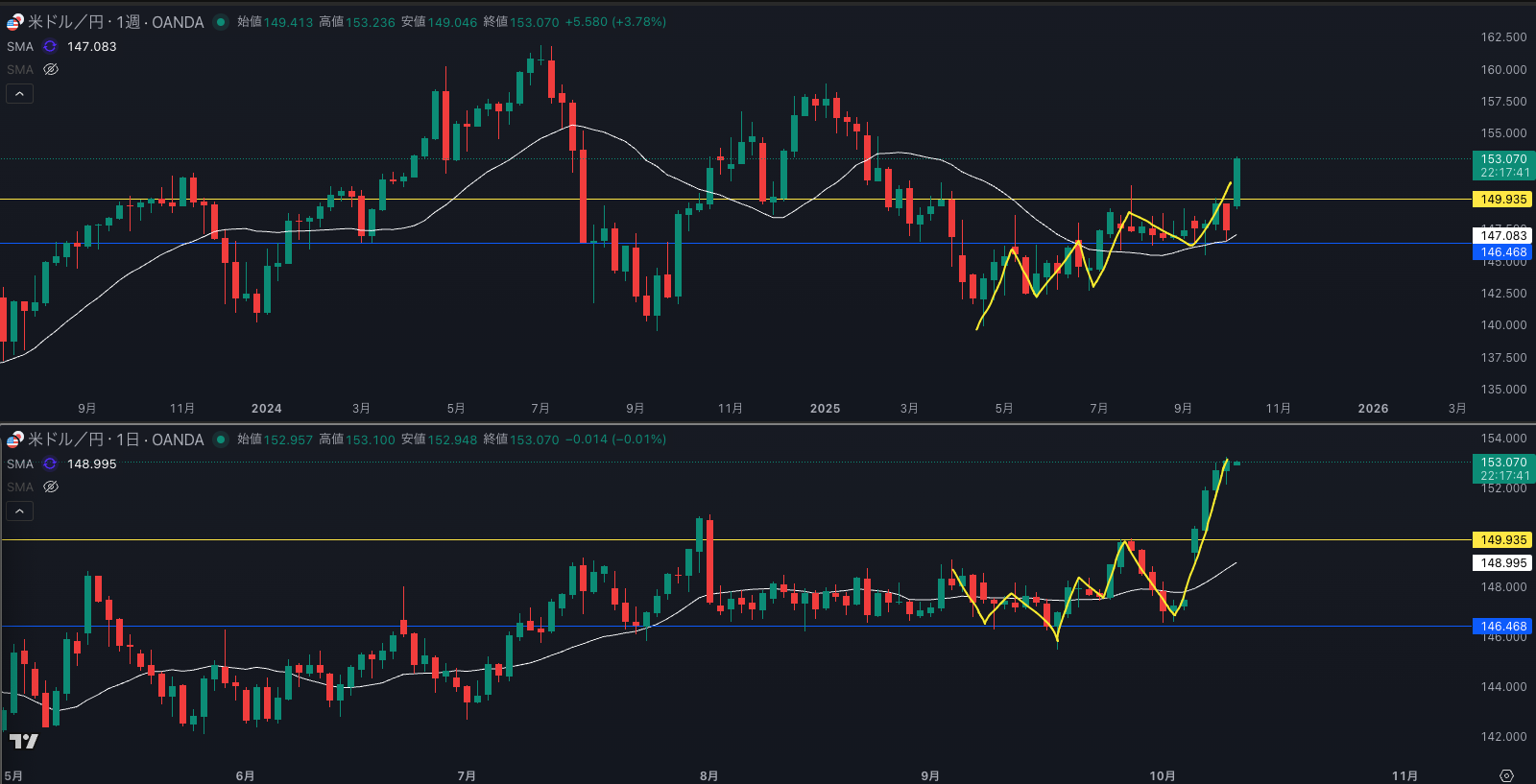Click the 153.070 current price label on weekly axis
This screenshot has height=784, width=1536.
[1502, 159]
